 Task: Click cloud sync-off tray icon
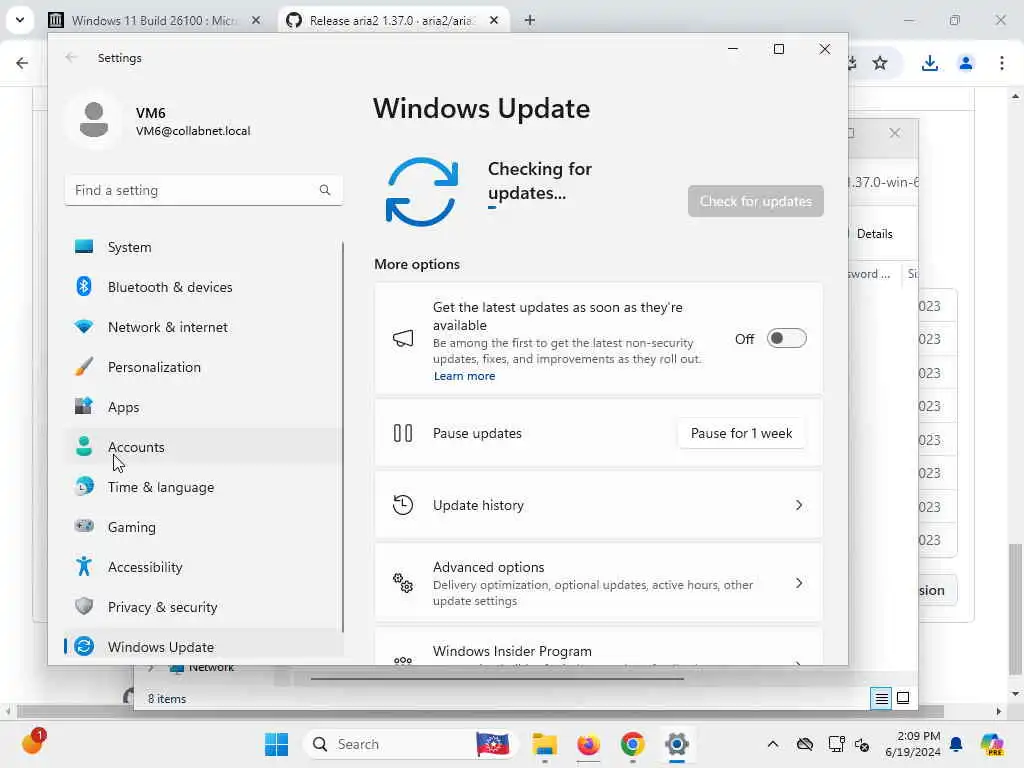[805, 744]
